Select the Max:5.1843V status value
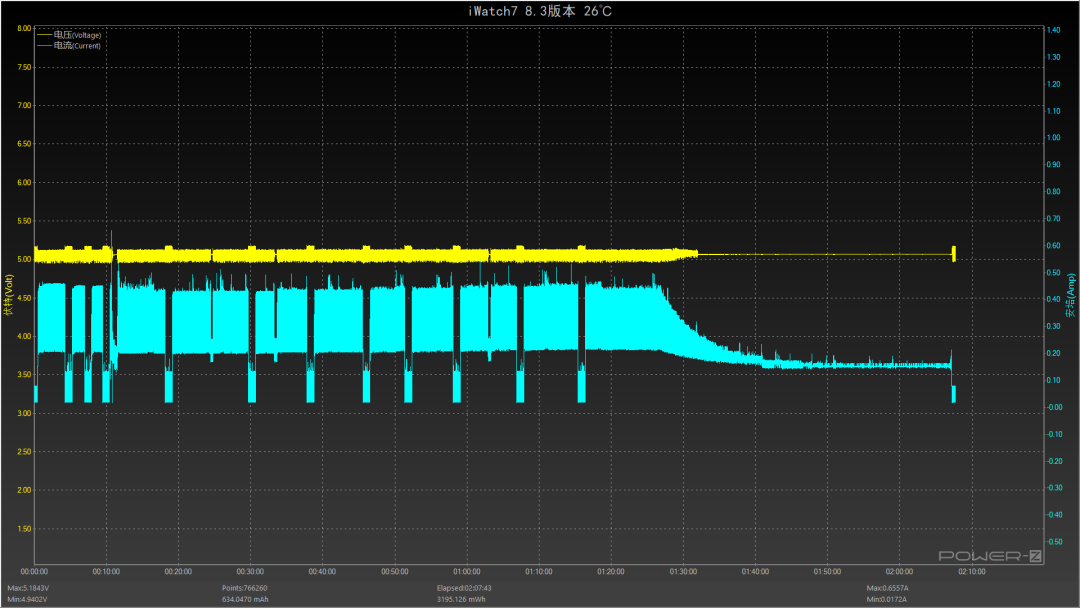Image resolution: width=1080 pixels, height=608 pixels. [x=28, y=588]
